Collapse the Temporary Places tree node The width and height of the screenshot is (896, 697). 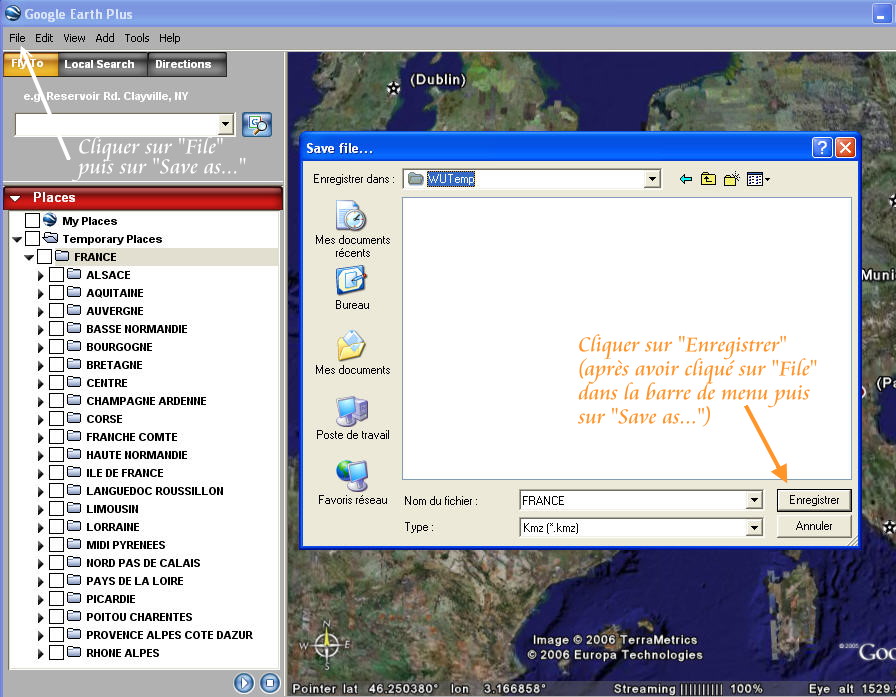(17, 239)
